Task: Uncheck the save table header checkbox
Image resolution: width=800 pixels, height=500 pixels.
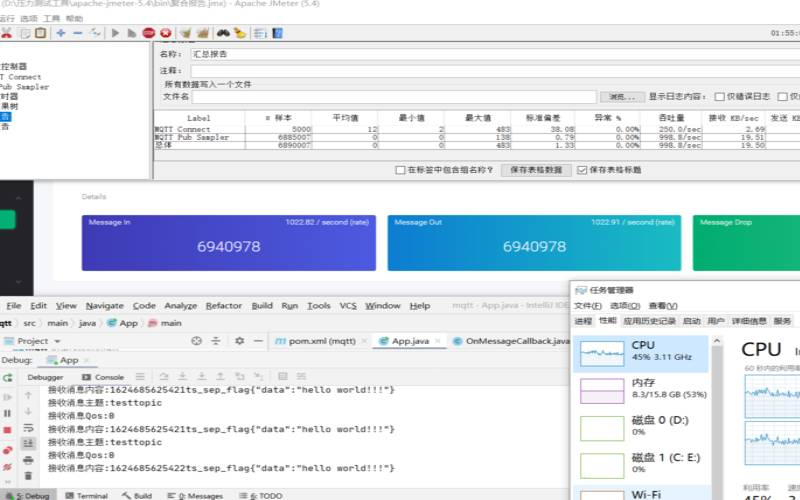Action: [x=582, y=170]
